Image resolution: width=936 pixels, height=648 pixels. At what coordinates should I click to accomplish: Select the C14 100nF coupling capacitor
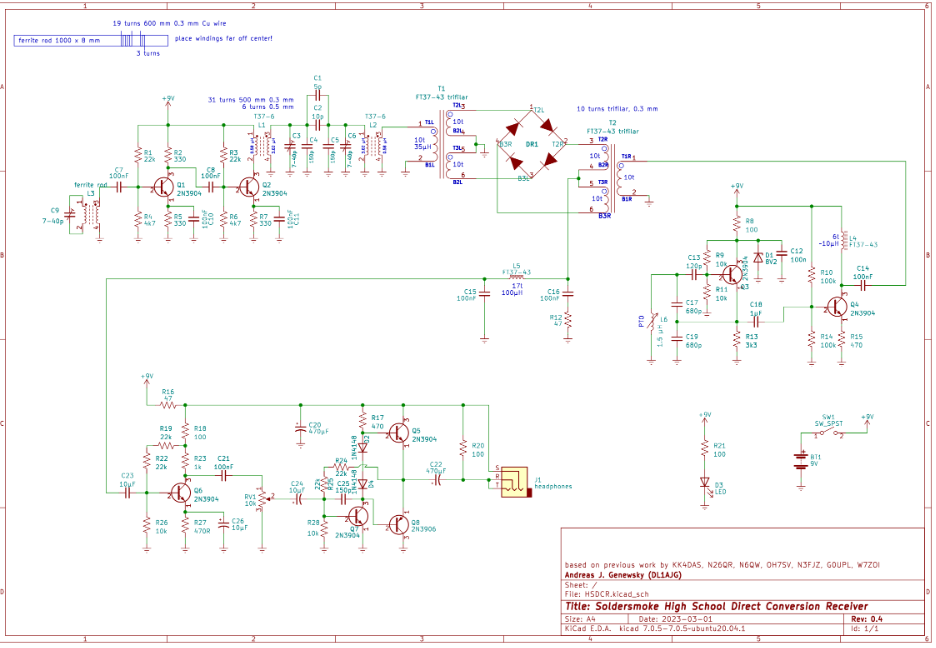[863, 285]
